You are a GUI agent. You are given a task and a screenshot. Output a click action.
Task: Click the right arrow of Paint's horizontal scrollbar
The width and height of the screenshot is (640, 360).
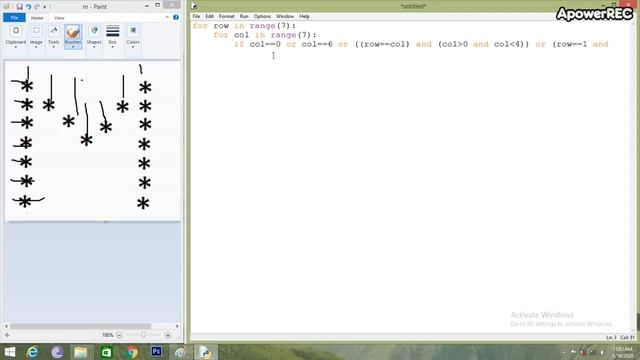coord(177,326)
